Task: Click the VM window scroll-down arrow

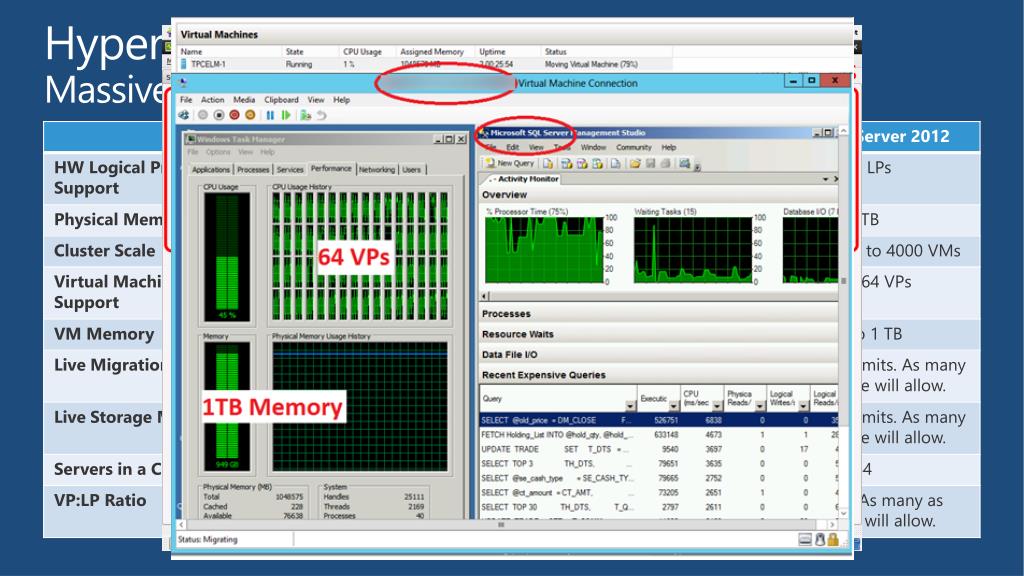Action: point(843,514)
